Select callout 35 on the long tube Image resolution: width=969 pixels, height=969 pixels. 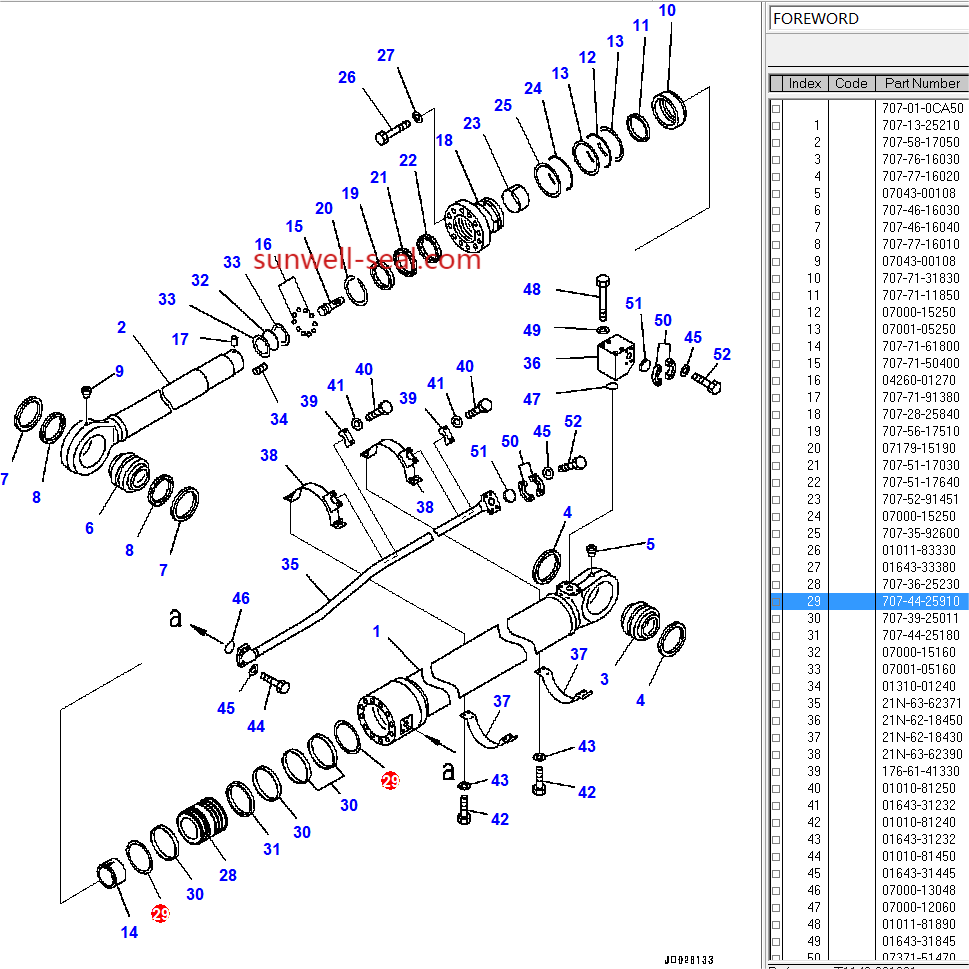(x=290, y=564)
